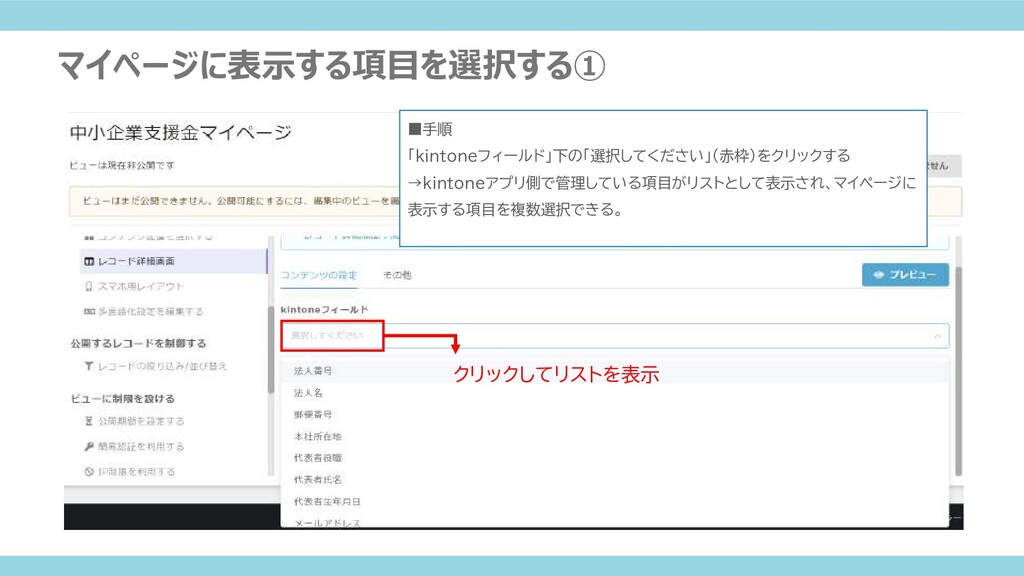Click the 中小企業支援金マイページ view title

180,133
